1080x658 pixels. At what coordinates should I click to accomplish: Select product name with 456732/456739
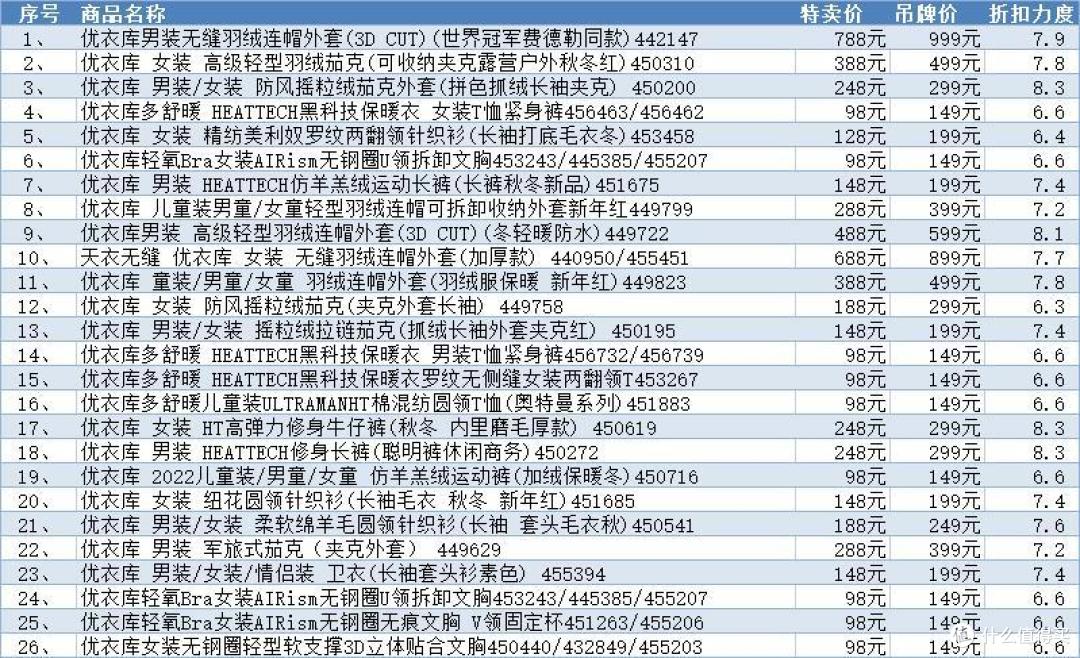tap(392, 355)
